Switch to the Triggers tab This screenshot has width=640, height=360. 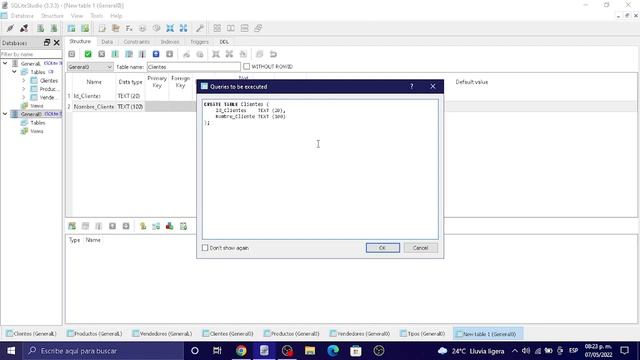[x=199, y=42]
